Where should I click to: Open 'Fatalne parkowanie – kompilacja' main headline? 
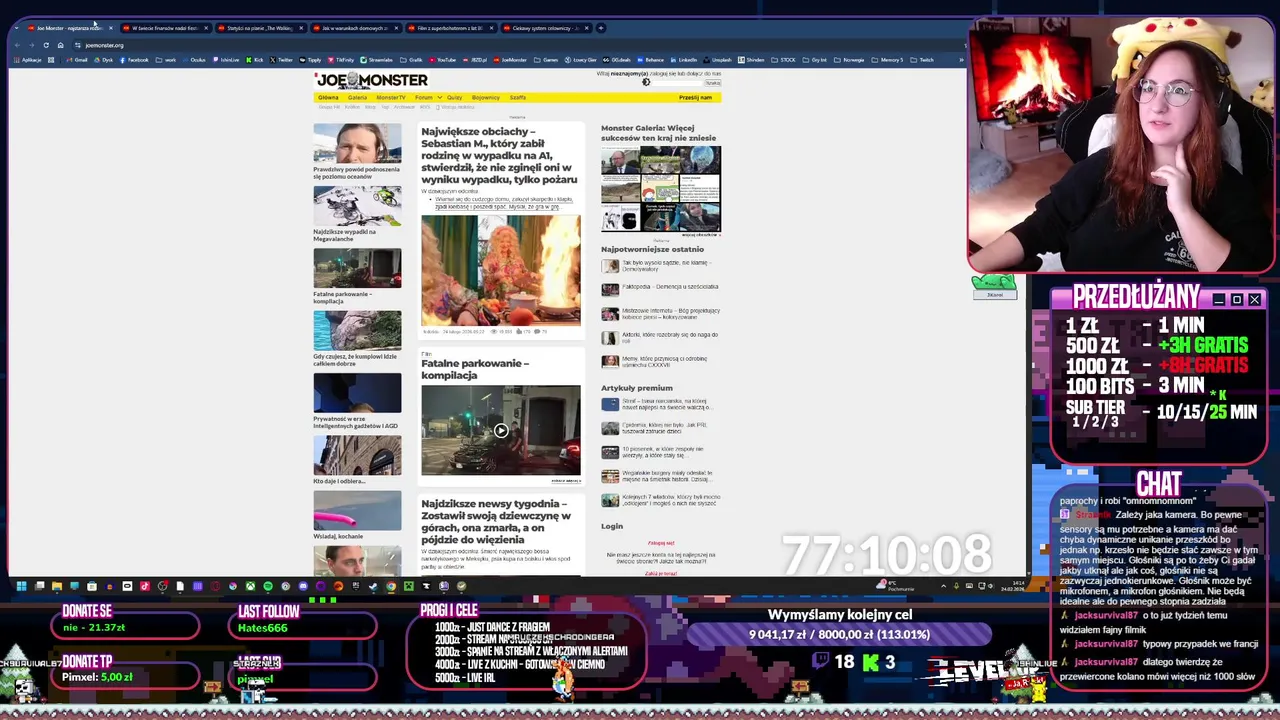(475, 369)
